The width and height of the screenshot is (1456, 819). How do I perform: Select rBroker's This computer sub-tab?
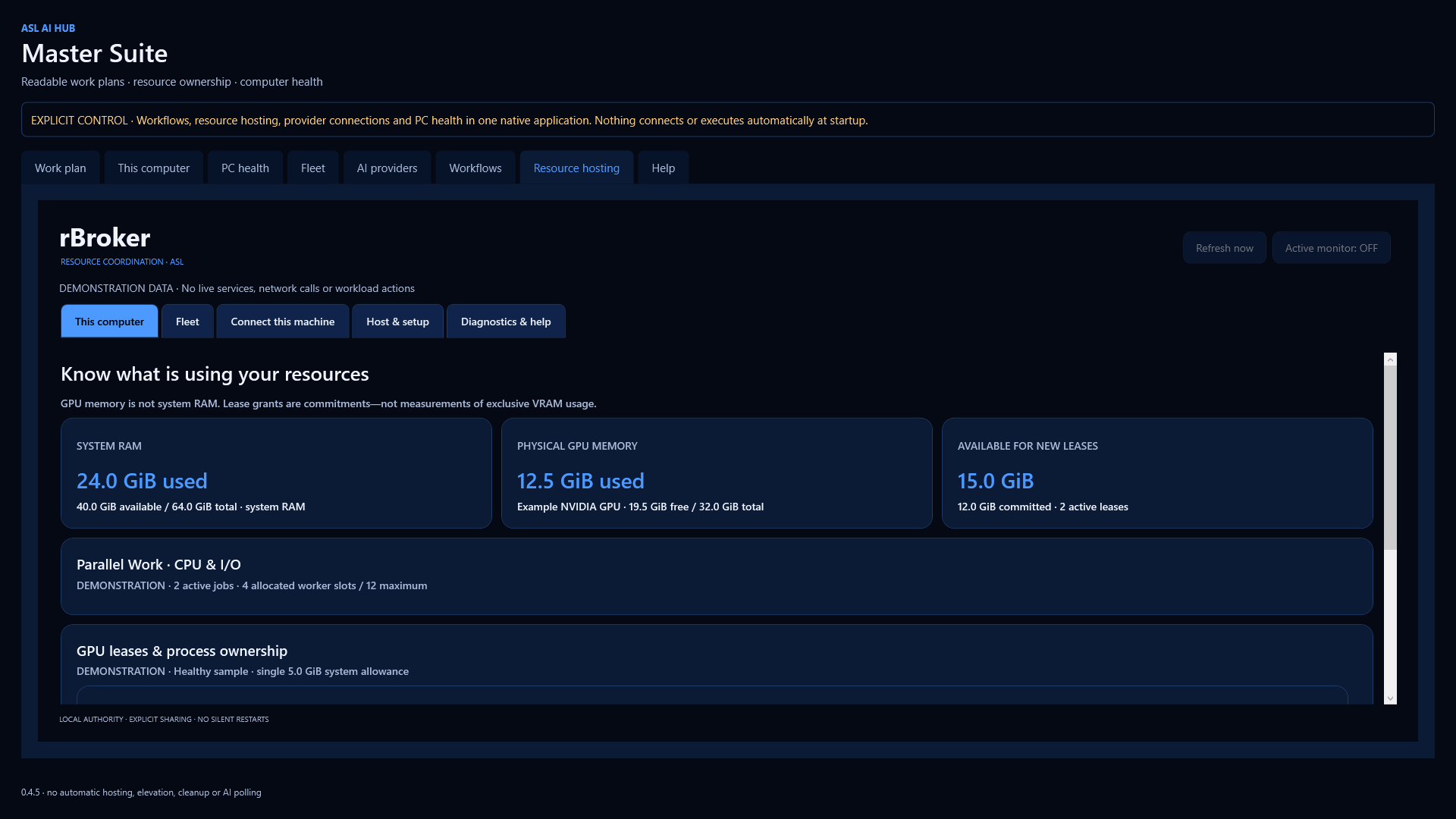[x=109, y=322]
